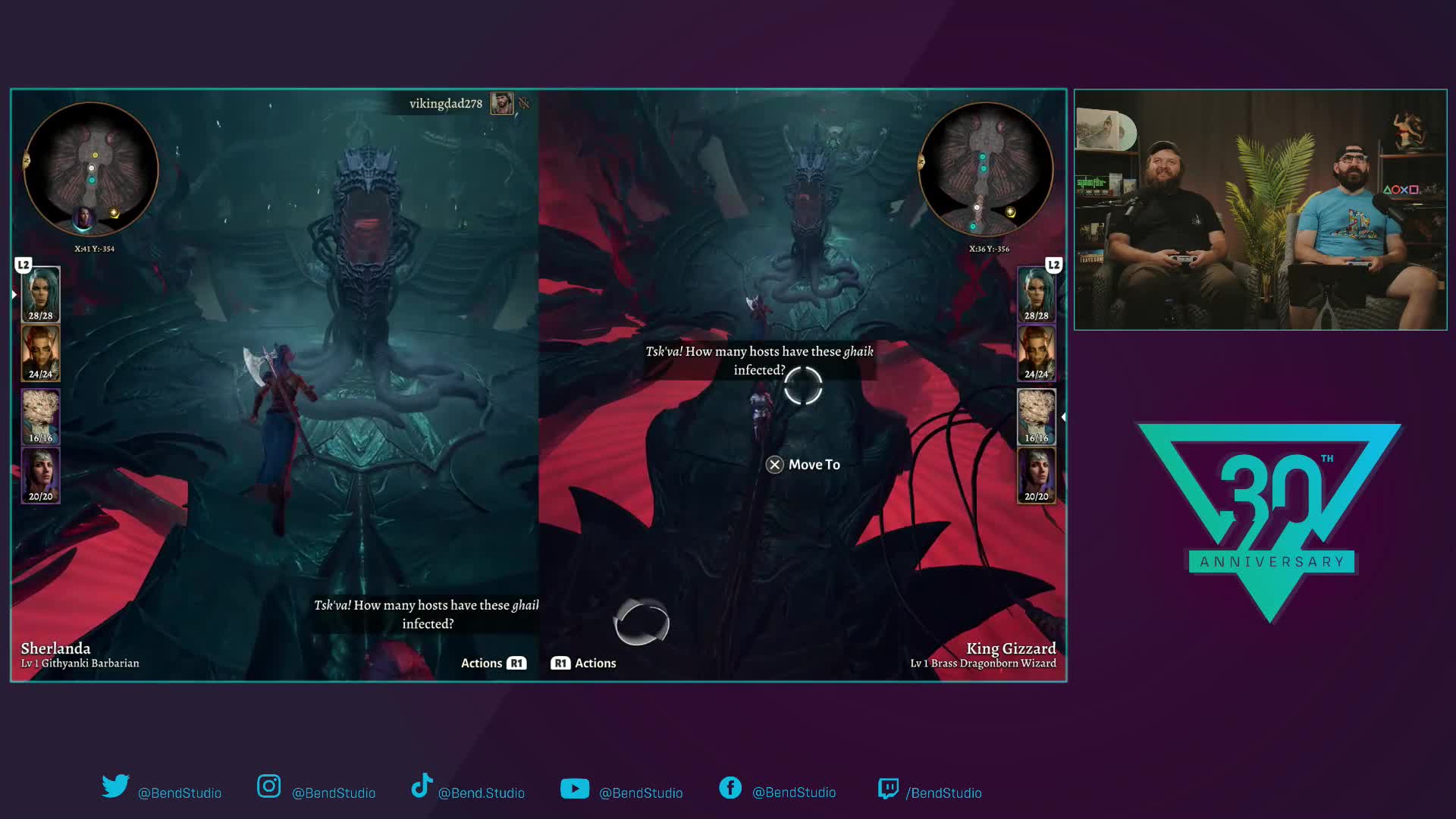The image size is (1456, 819).
Task: Click the Twitch icon
Action: 888,789
